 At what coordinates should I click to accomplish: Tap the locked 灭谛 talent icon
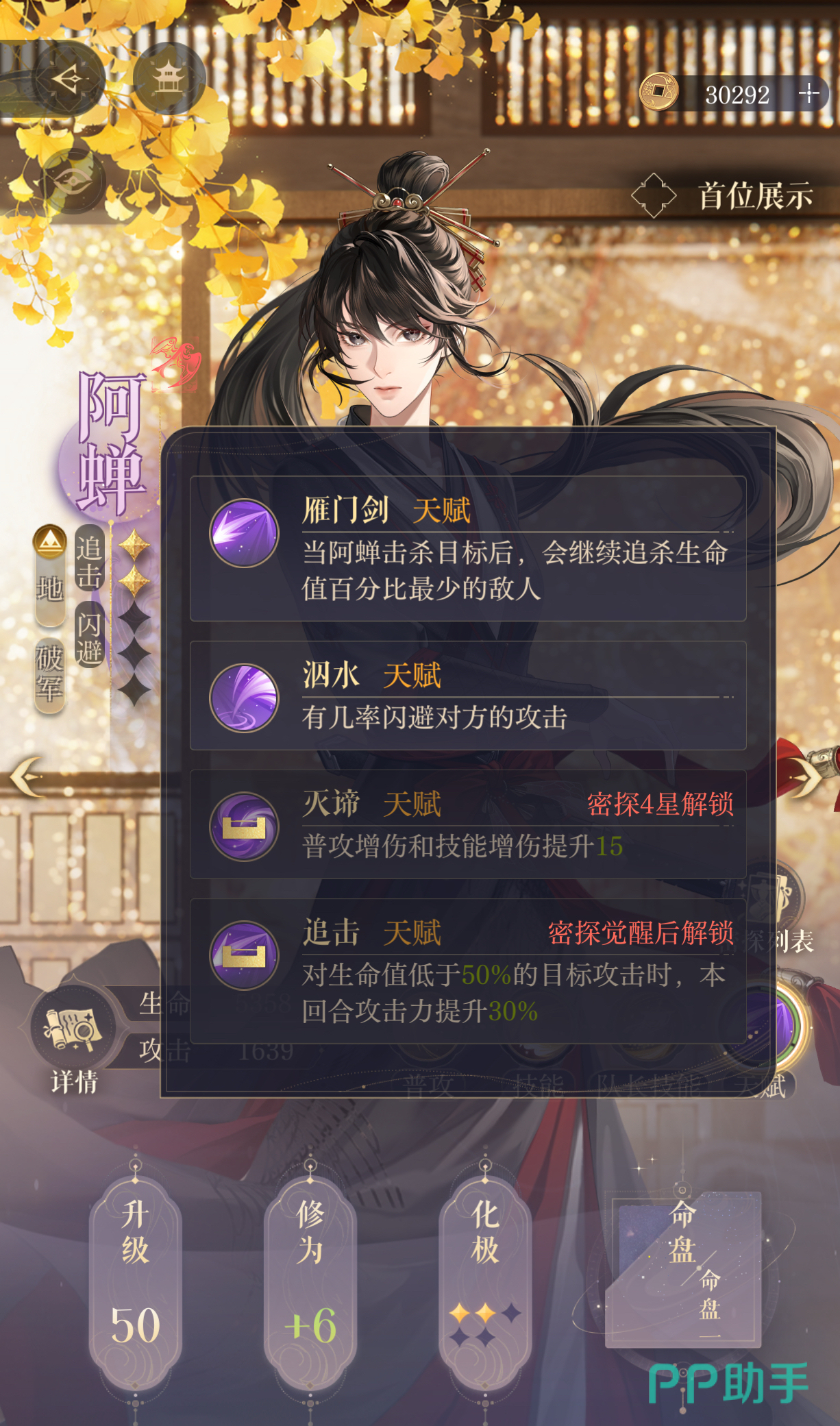[x=244, y=826]
